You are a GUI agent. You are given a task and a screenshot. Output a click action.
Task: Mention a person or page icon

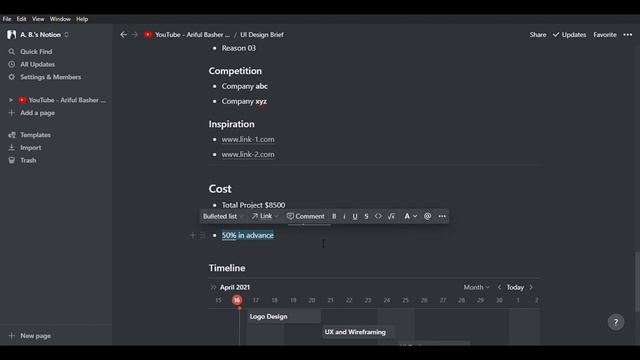pyautogui.click(x=427, y=216)
